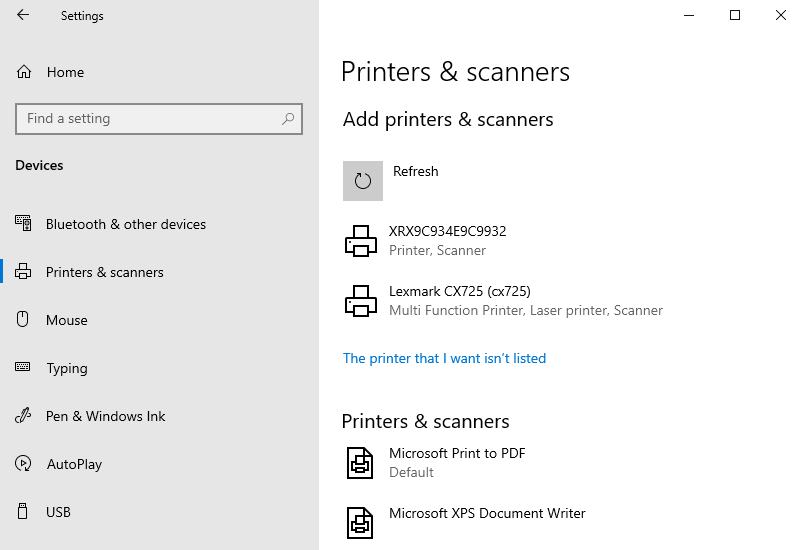Click the Refresh circular arrow icon
The height and width of the screenshot is (550, 807).
[x=363, y=181]
